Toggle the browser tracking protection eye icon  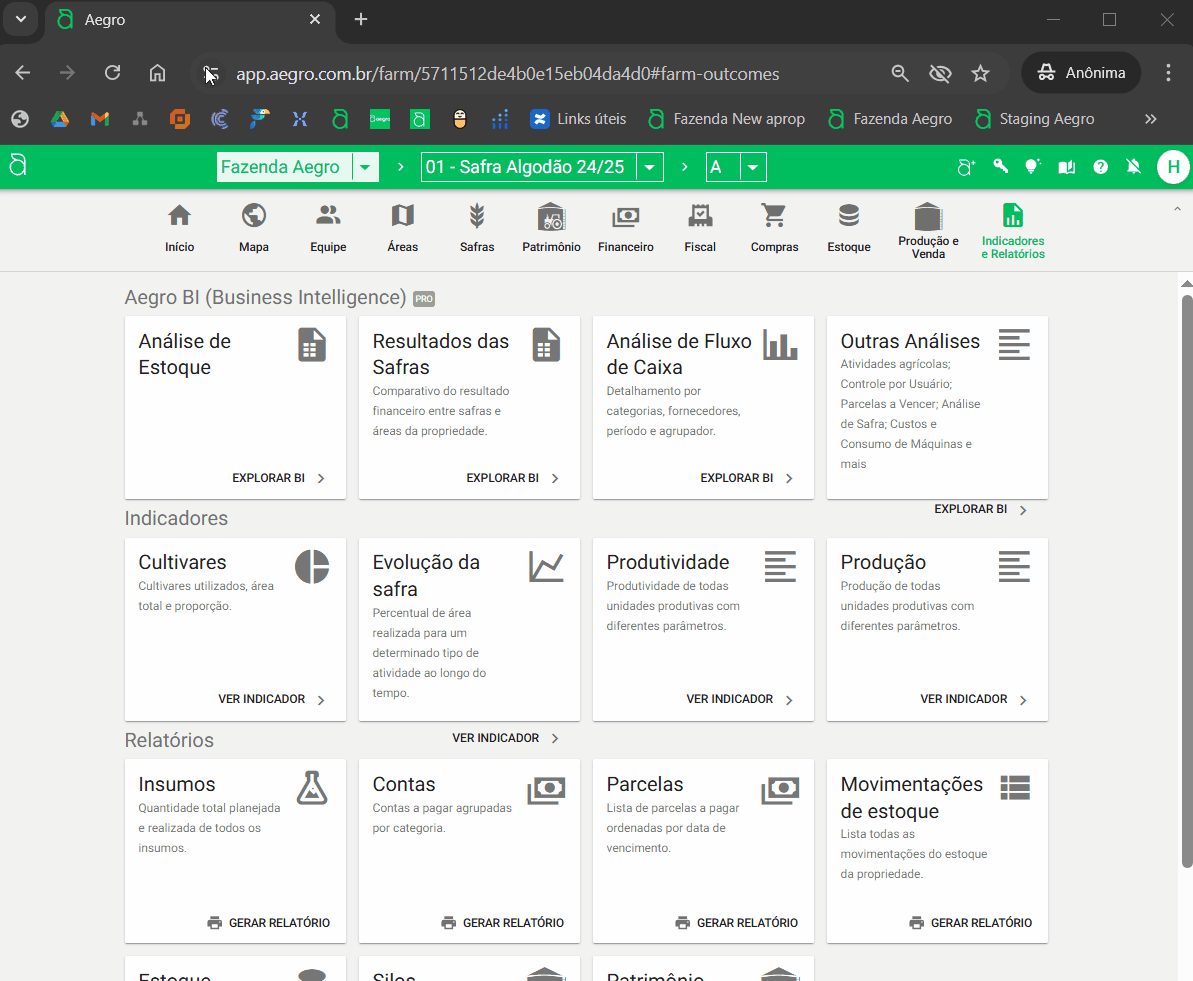pos(939,73)
